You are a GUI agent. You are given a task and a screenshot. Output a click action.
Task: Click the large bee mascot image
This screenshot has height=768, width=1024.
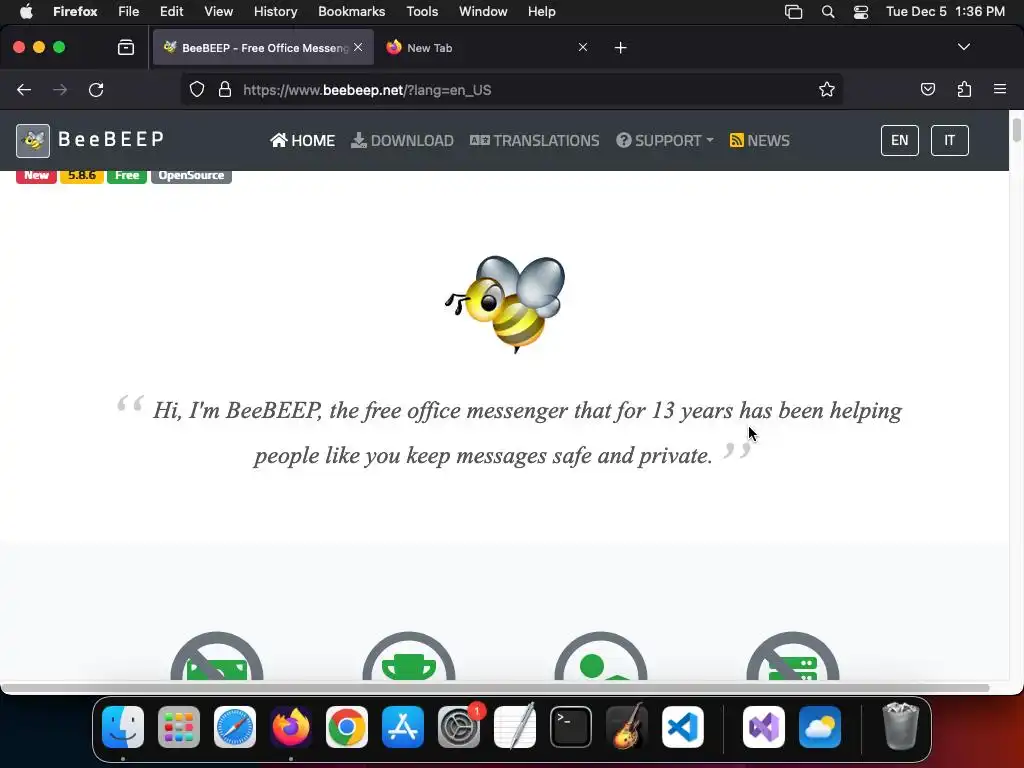(505, 304)
